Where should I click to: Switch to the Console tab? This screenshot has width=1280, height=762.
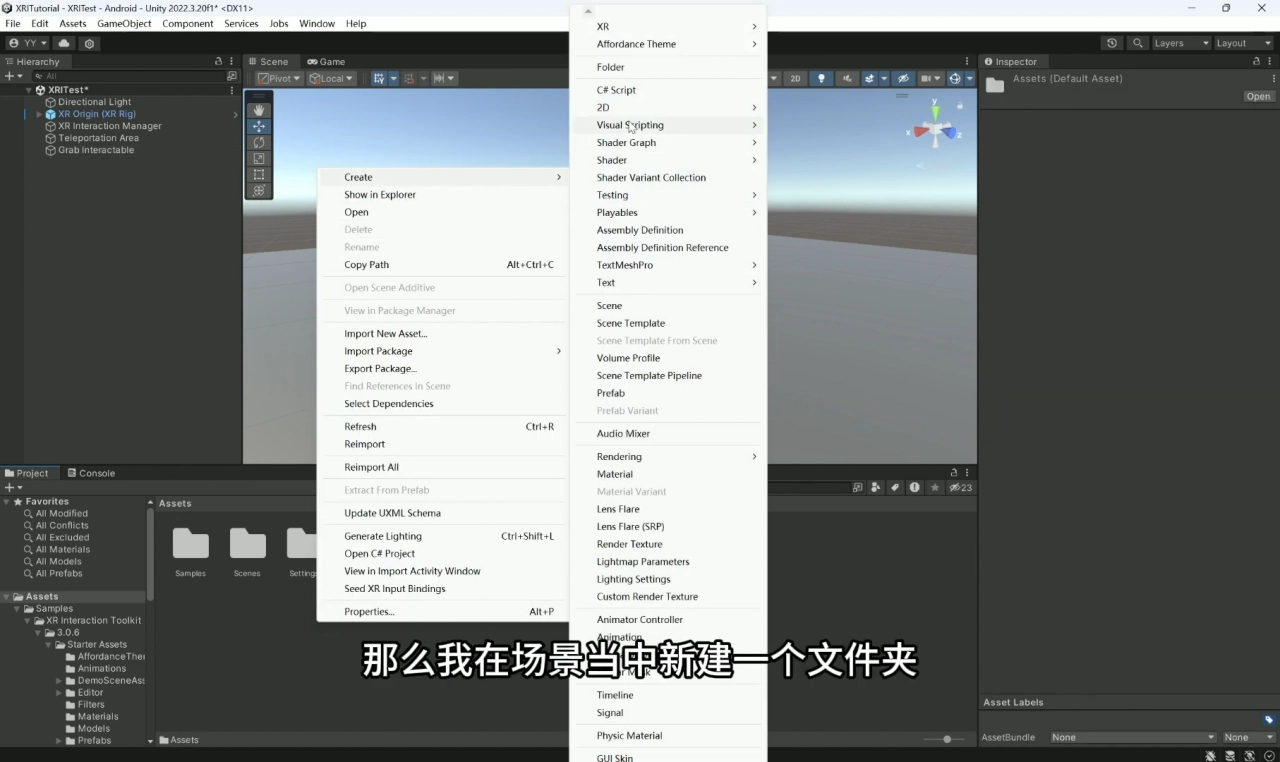click(90, 473)
